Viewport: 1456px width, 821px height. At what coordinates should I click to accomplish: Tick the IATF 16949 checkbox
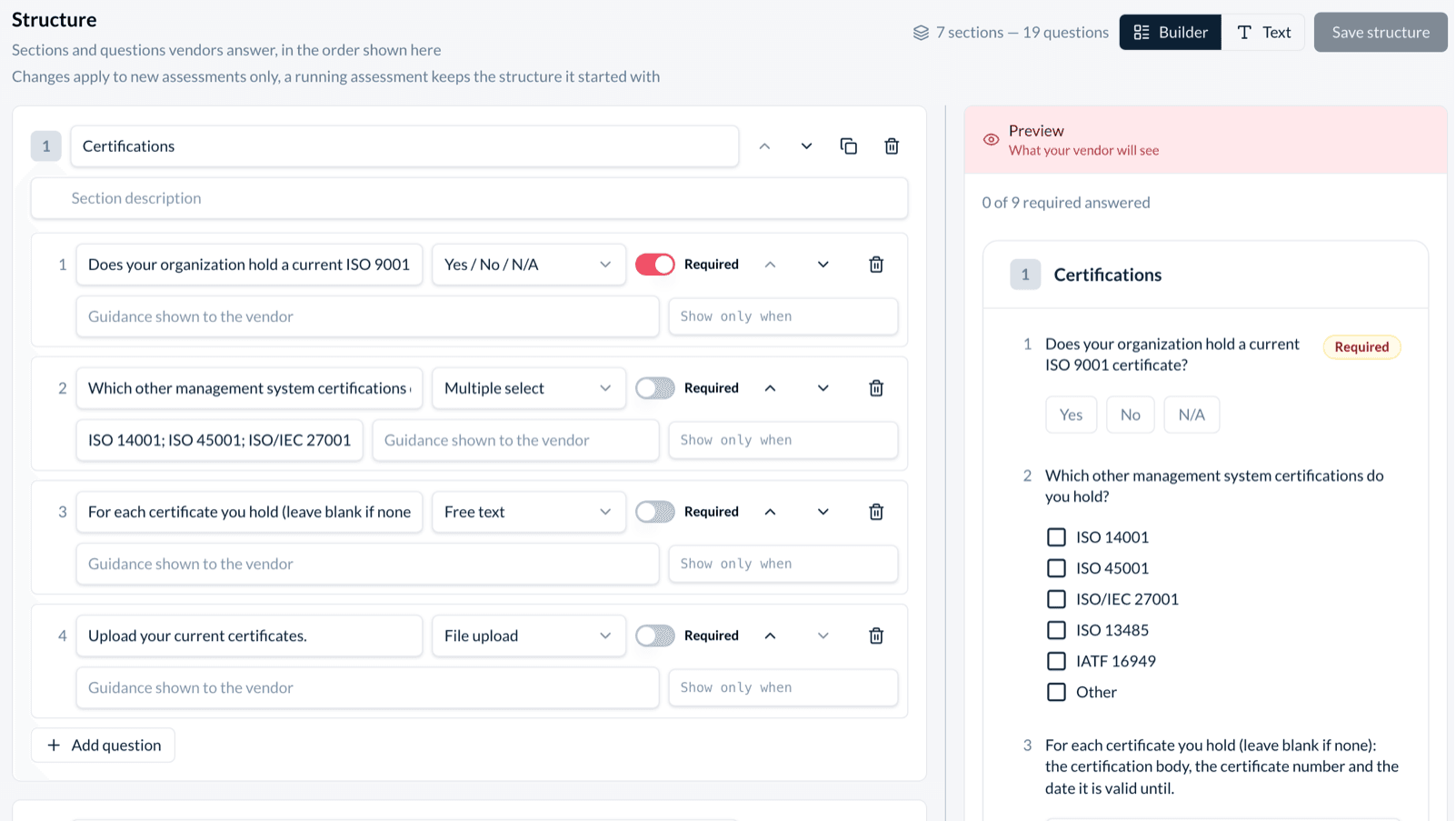1056,661
